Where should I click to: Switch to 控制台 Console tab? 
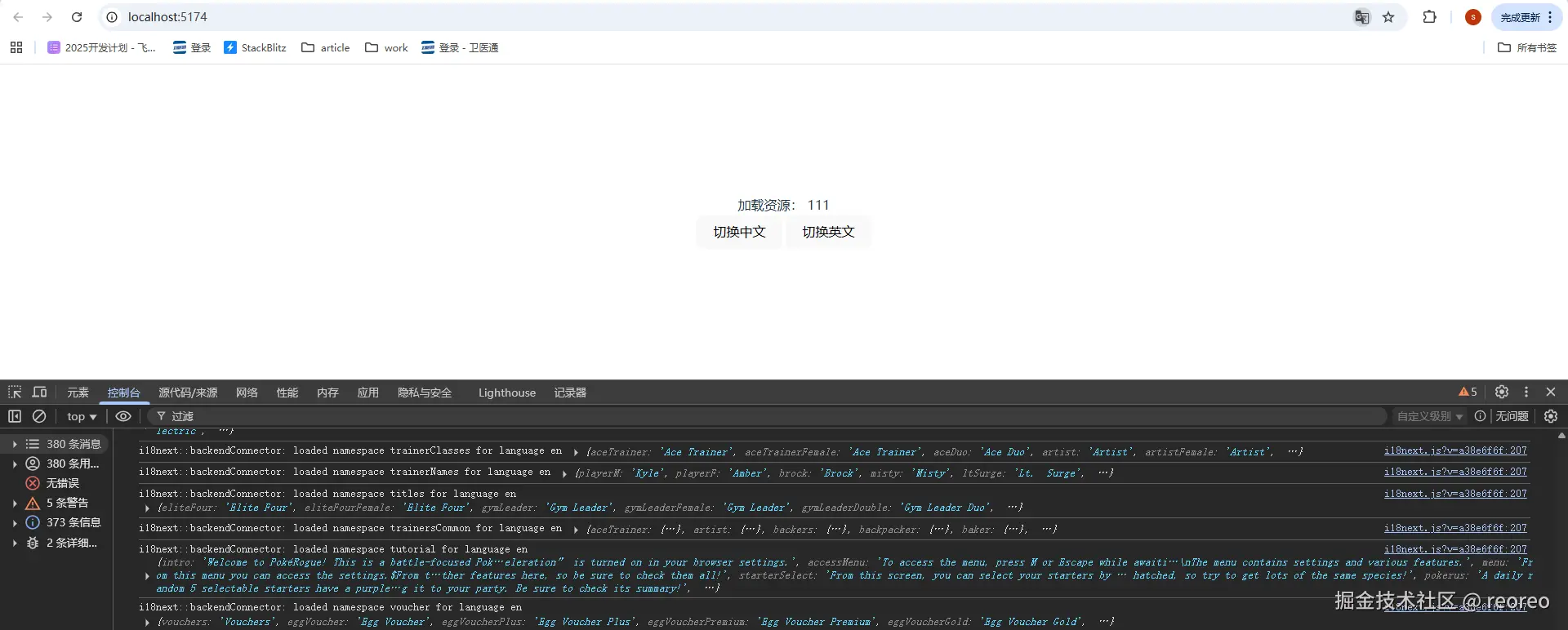[x=124, y=393]
